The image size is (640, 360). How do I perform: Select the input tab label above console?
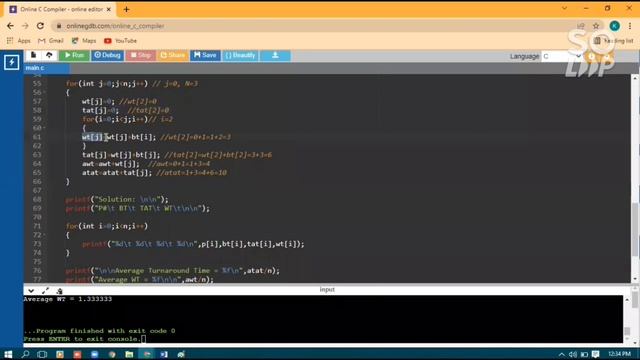pyautogui.click(x=327, y=289)
